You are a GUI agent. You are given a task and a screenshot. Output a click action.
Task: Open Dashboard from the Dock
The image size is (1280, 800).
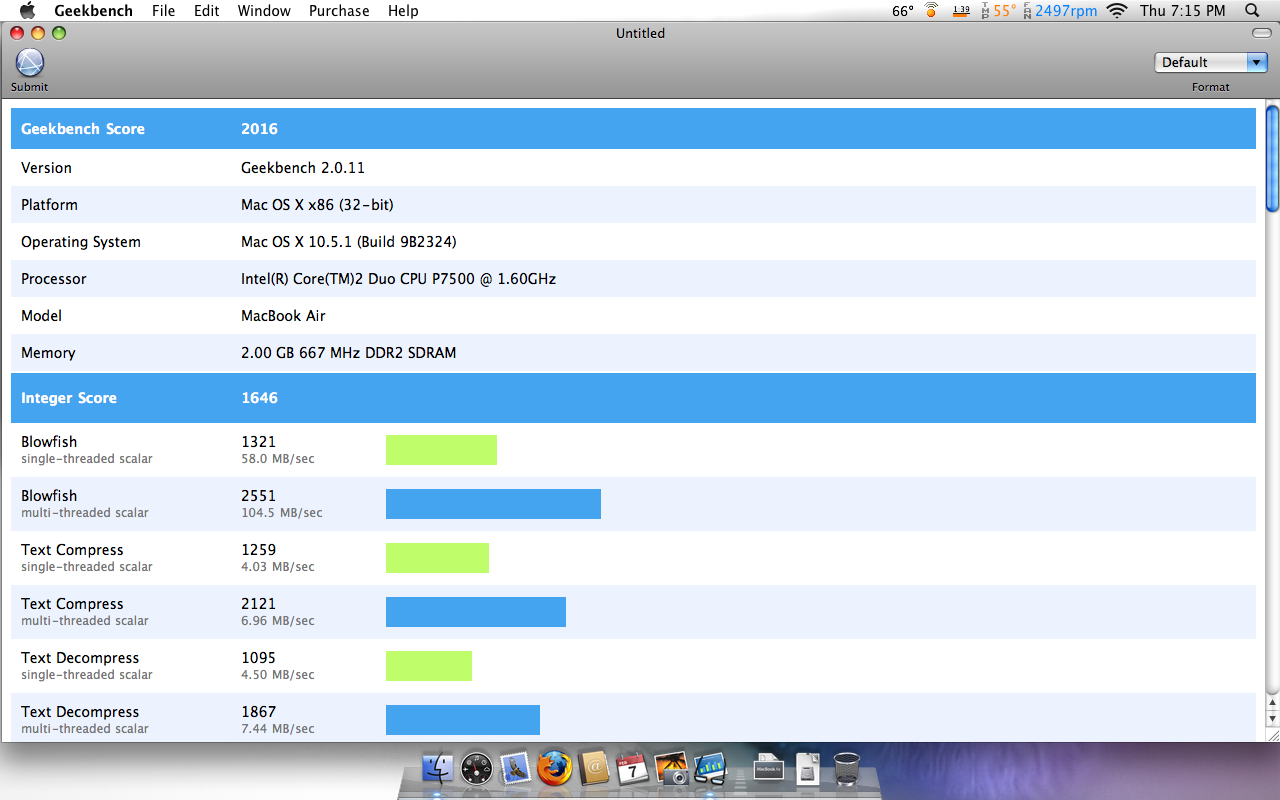coord(476,768)
